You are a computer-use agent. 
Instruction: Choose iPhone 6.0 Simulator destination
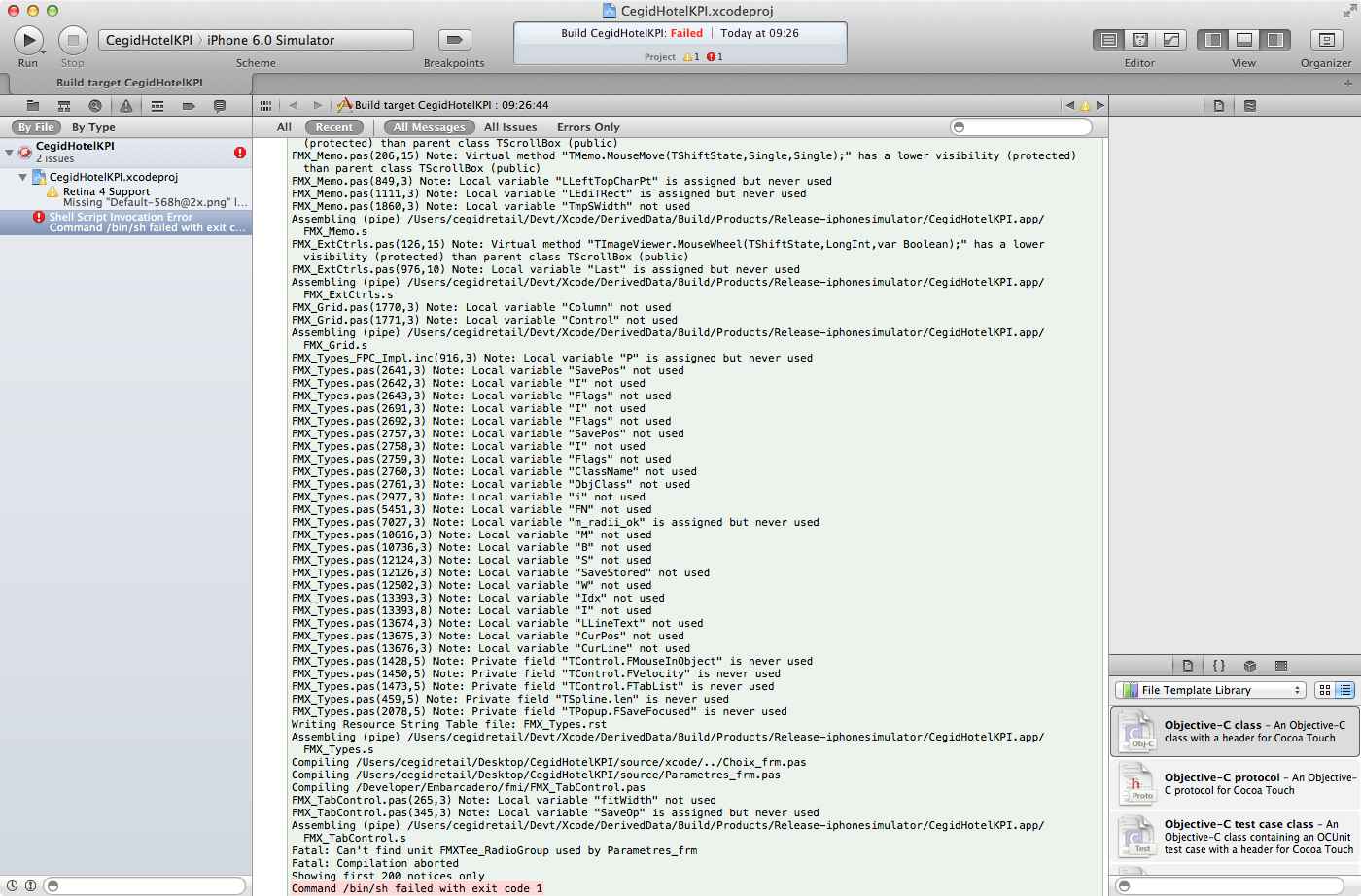[270, 40]
